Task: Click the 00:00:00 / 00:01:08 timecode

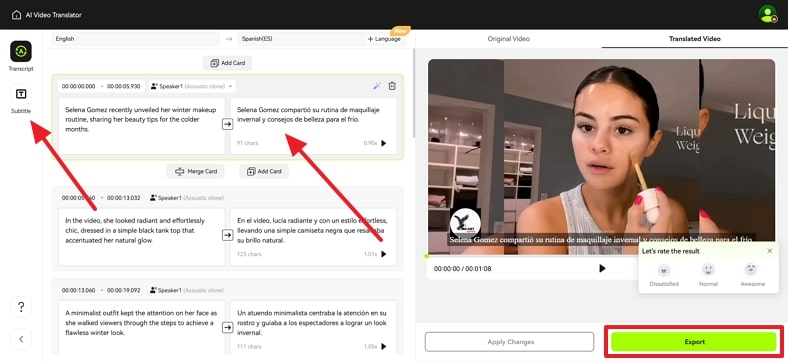Action: 462,268
